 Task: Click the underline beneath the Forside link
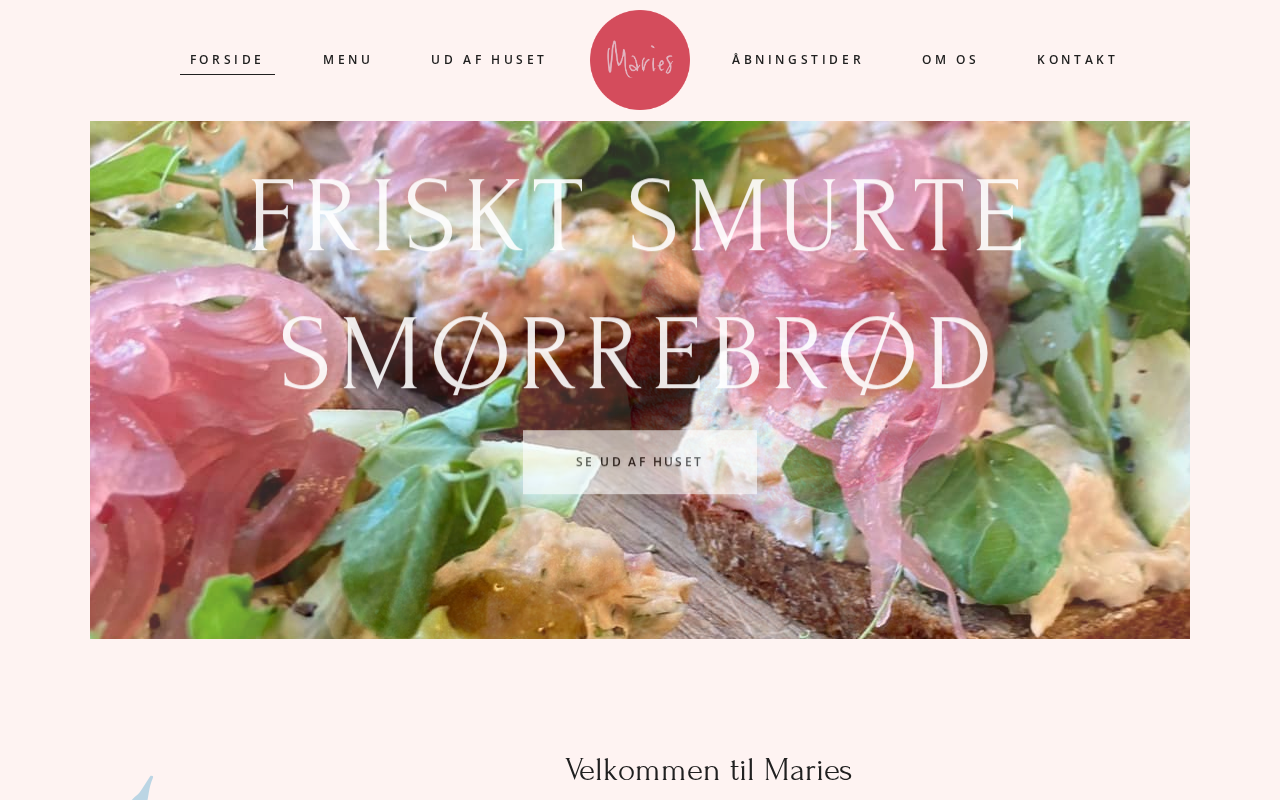tap(227, 74)
